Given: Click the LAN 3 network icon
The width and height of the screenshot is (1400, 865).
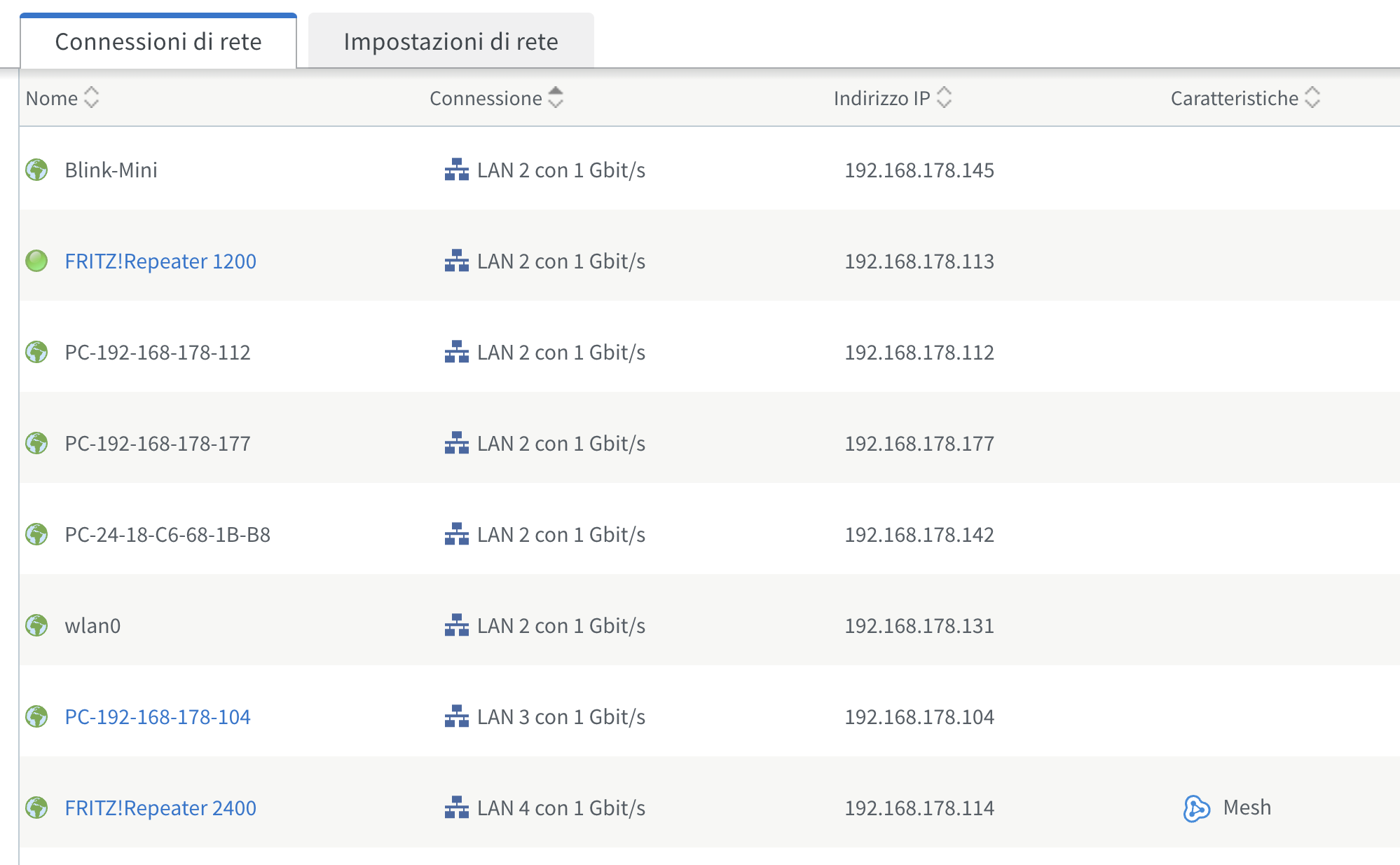Looking at the screenshot, I should [457, 716].
